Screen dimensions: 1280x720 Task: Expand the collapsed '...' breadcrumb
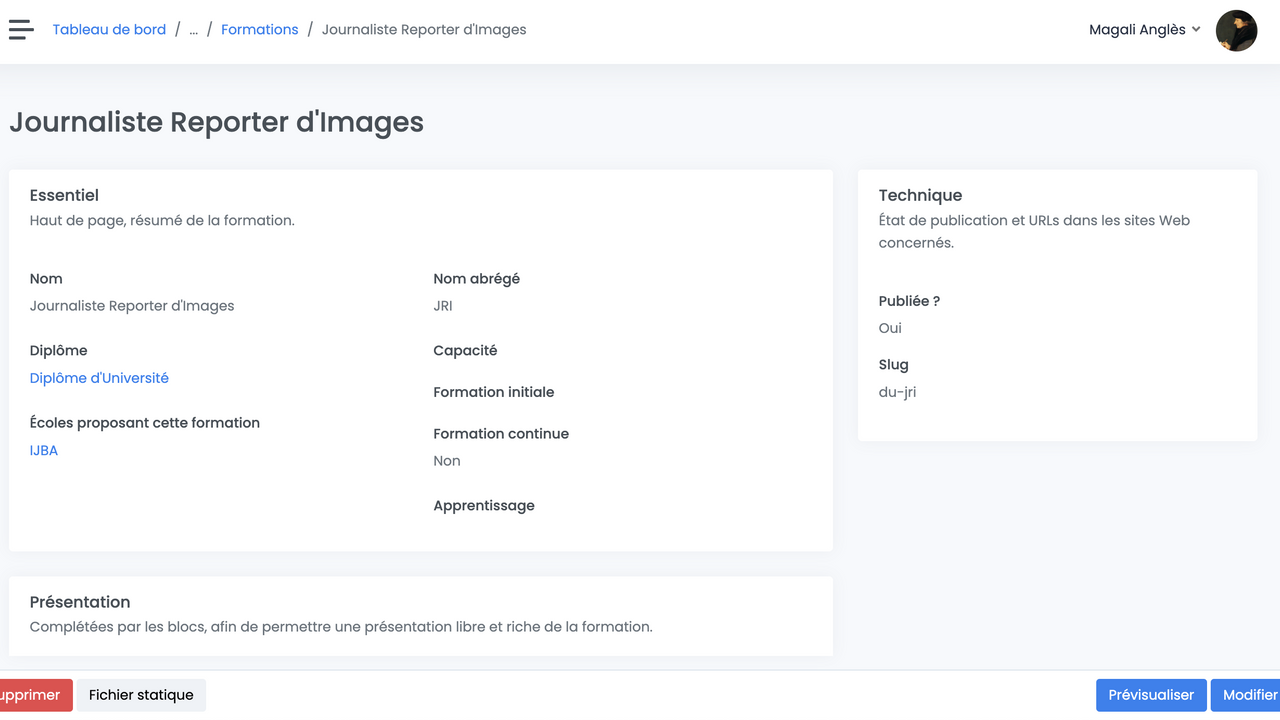[194, 30]
